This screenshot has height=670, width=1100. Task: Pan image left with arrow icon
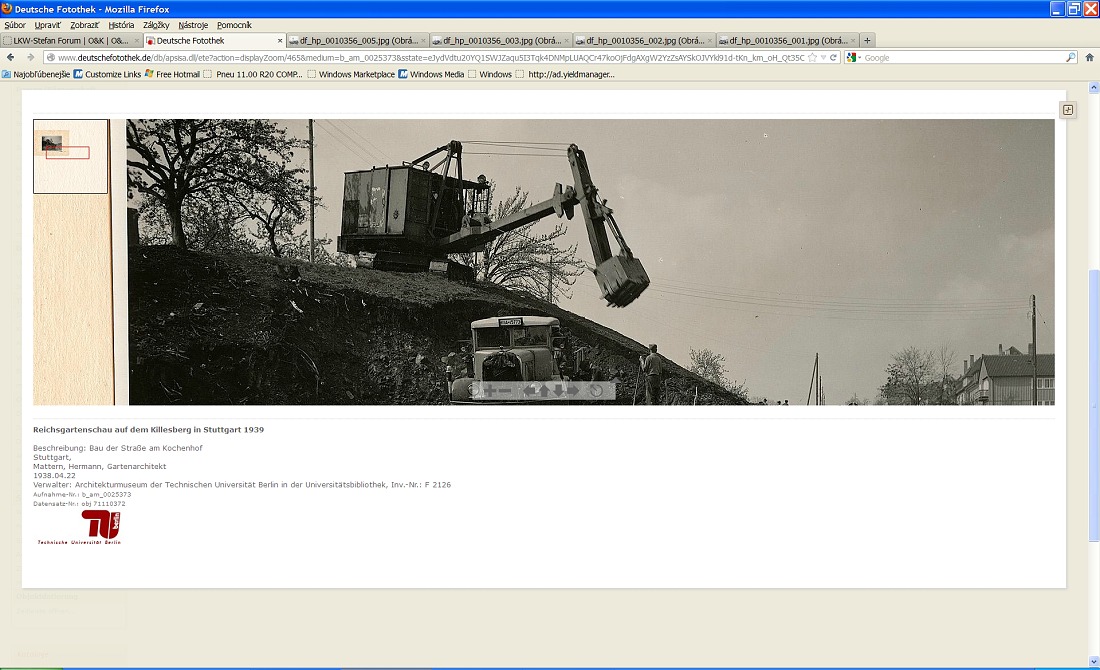[529, 390]
